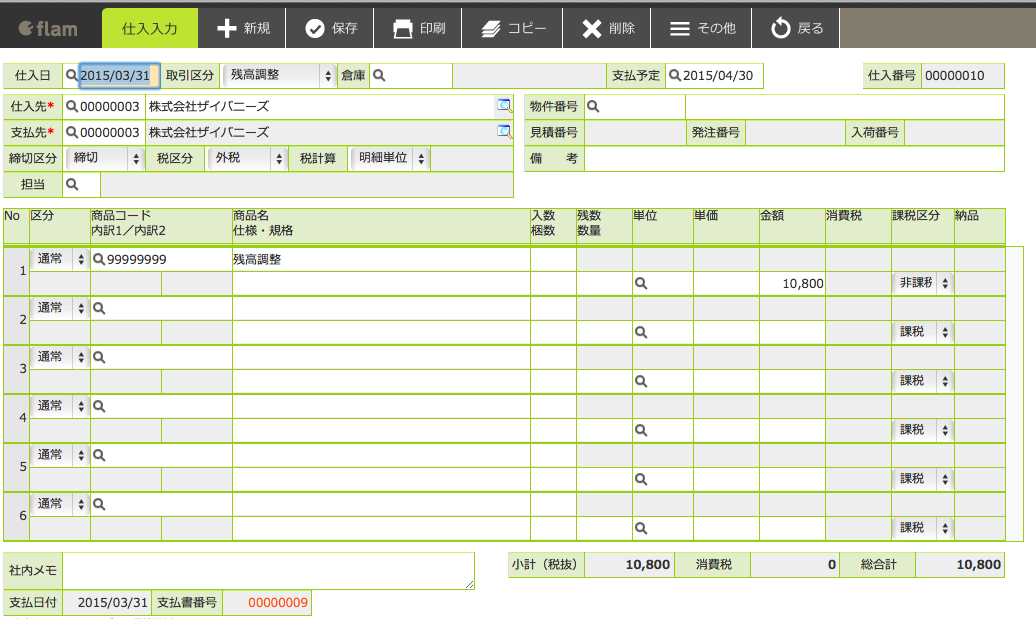Open row 2 課税区分 dropdown
1036x619 pixels.
(x=923, y=332)
